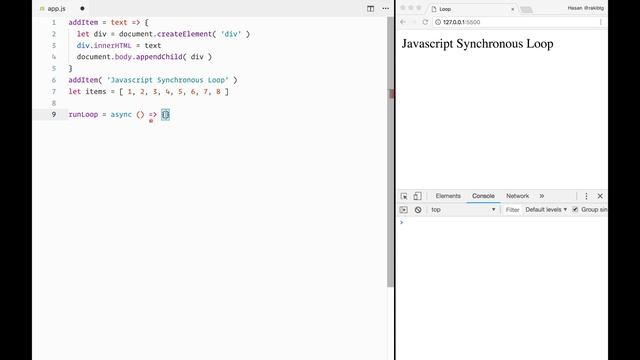
Task: Clear the console
Action: click(x=418, y=209)
